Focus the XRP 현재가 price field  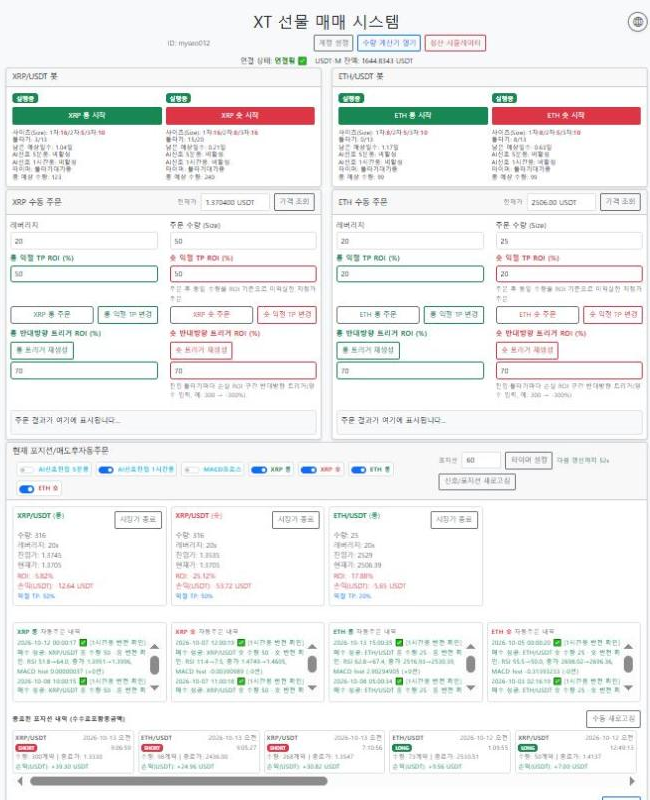coord(235,202)
